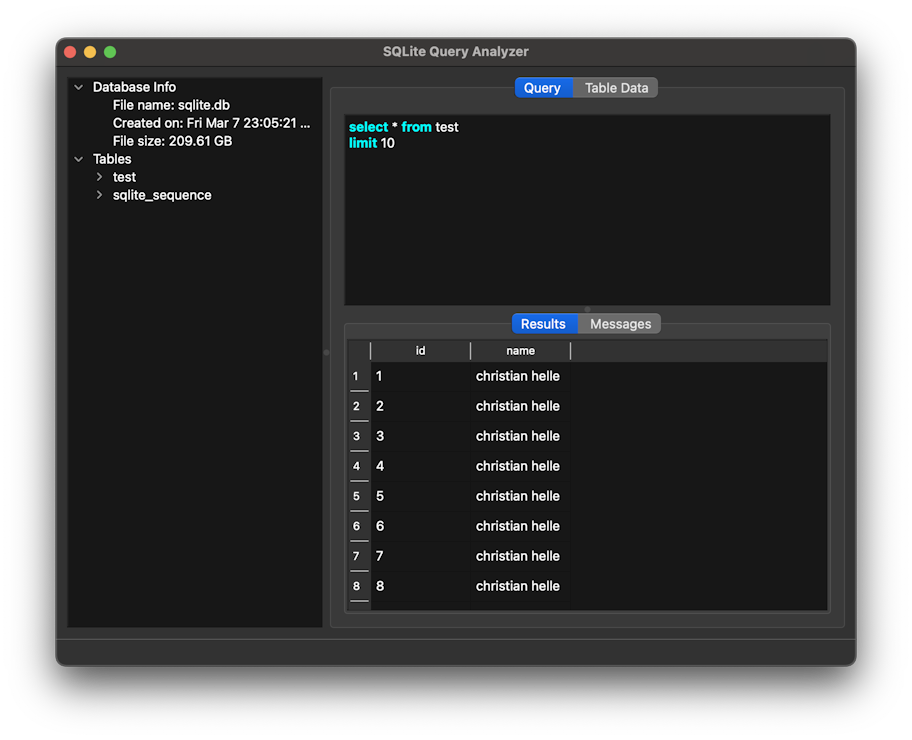Open the Messages tab
Screen dimensions: 912x740
point(620,324)
